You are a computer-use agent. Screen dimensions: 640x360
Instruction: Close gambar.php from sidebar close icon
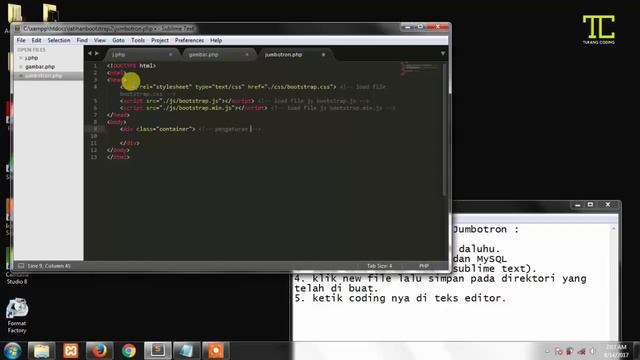coord(21,67)
